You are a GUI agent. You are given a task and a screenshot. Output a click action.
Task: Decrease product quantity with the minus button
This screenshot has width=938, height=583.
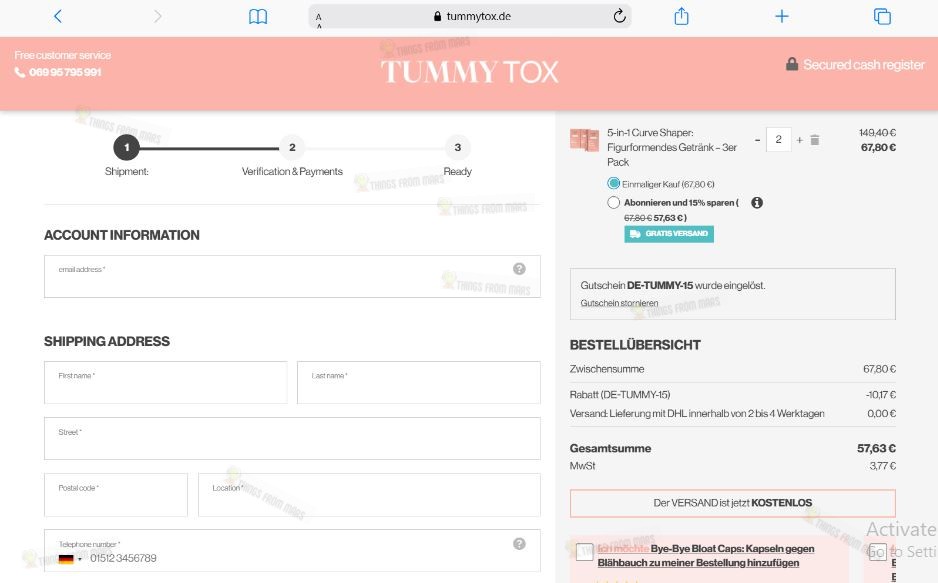point(757,140)
